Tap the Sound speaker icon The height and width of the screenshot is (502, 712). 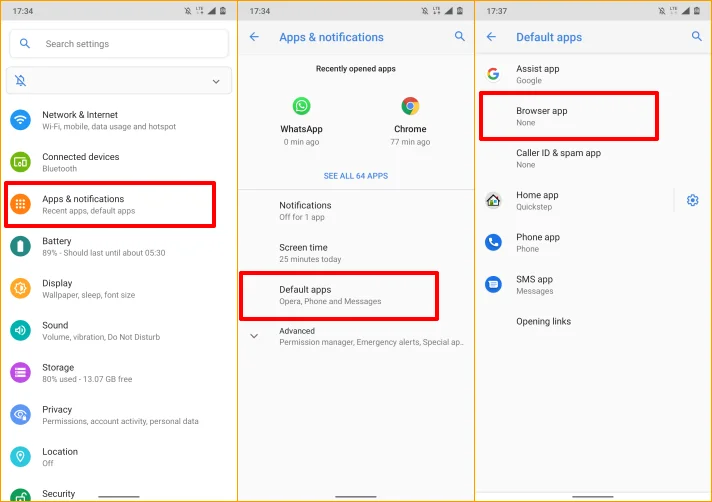pos(20,330)
